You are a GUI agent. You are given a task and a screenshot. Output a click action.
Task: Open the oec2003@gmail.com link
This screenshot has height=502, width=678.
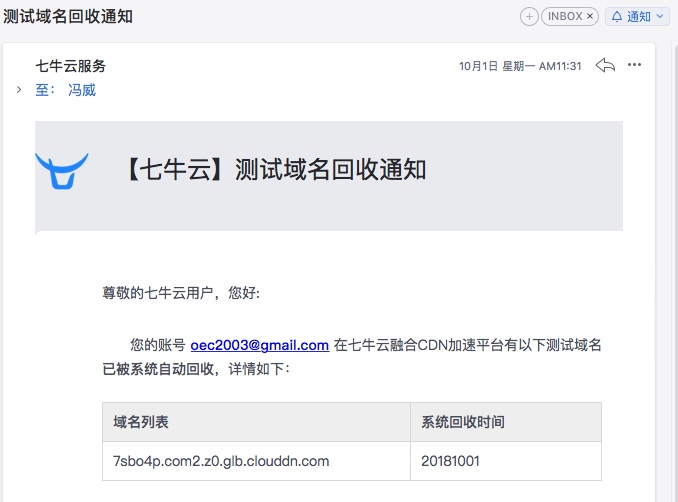[259, 345]
